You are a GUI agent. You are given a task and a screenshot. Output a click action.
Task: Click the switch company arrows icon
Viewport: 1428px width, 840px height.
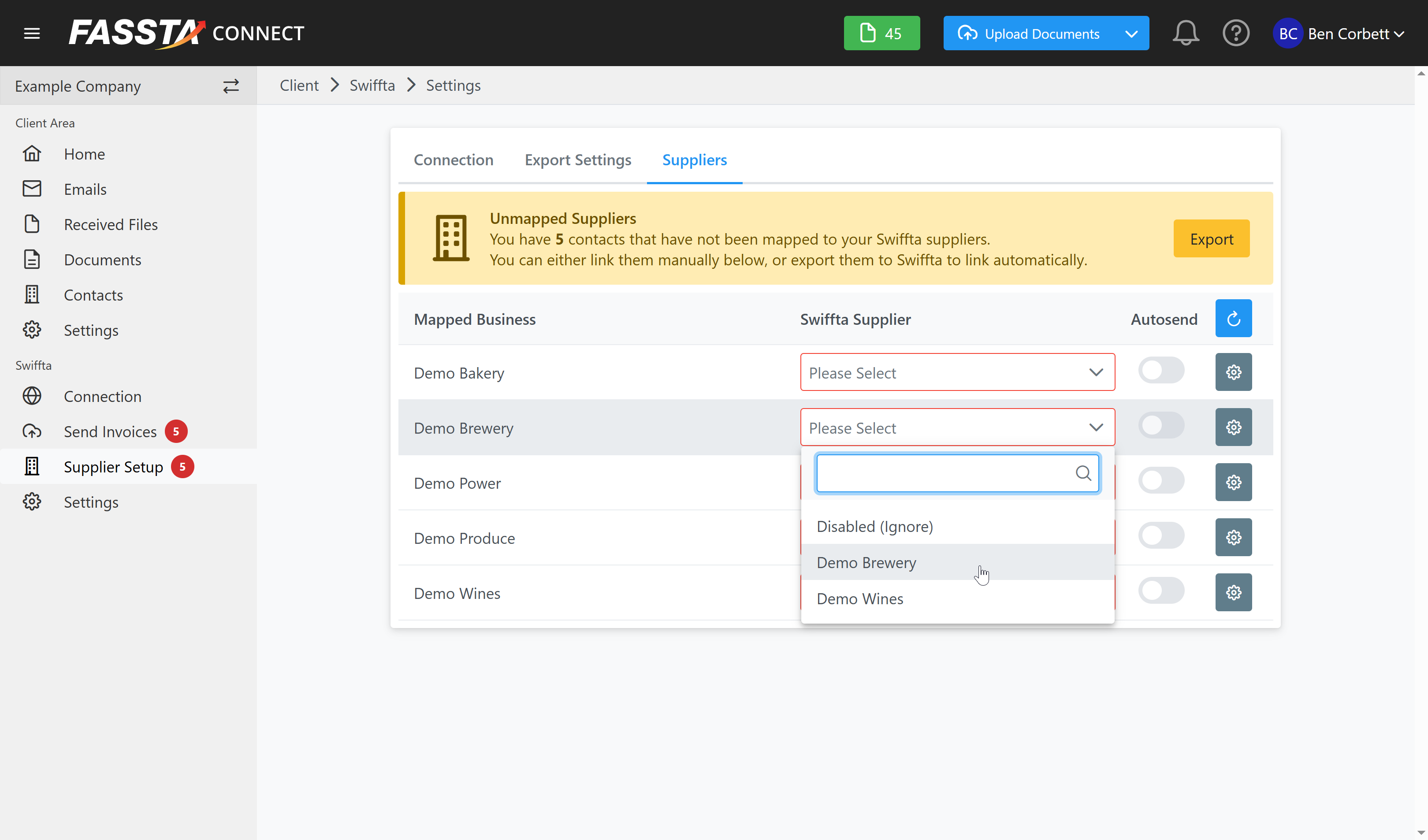point(231,86)
